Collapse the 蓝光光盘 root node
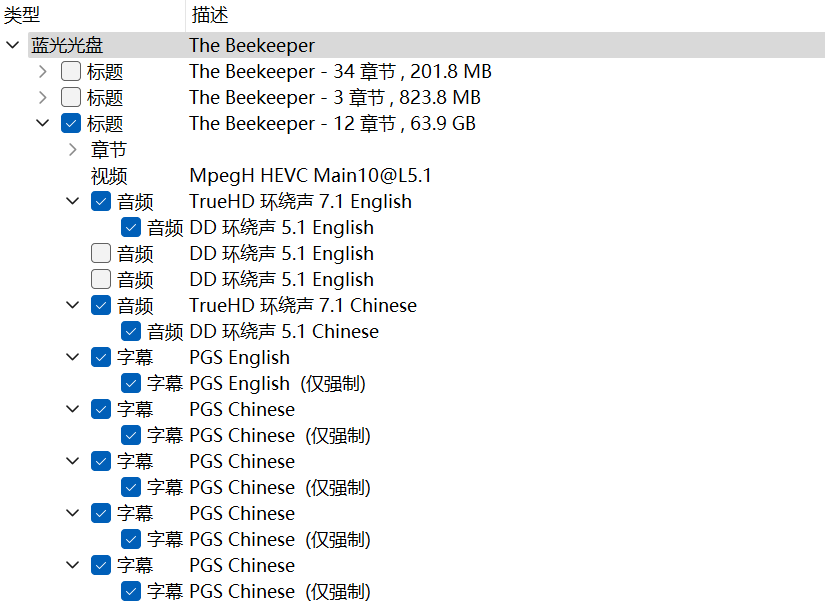The image size is (825, 604). point(13,45)
